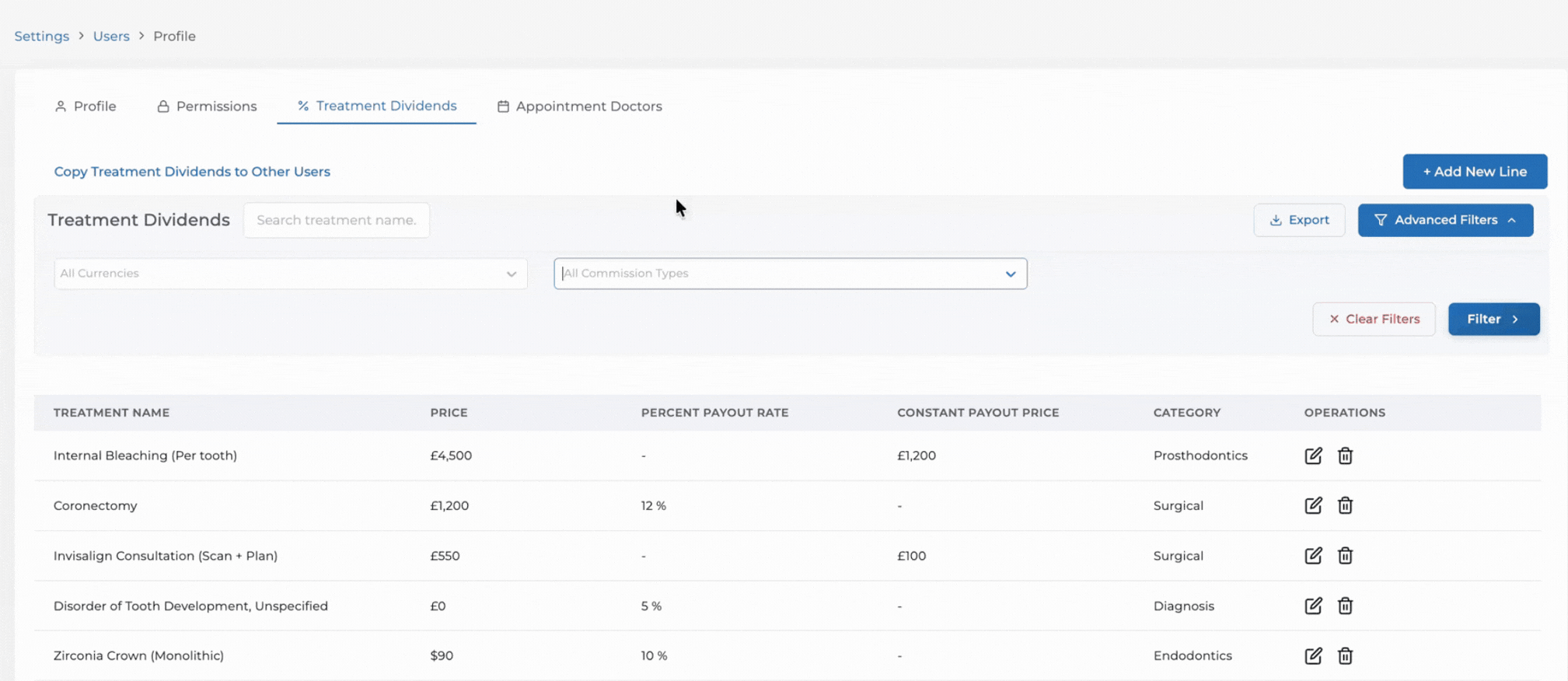The image size is (1568, 681).
Task: Select the Coronectomy treatment name cell
Action: (x=95, y=505)
